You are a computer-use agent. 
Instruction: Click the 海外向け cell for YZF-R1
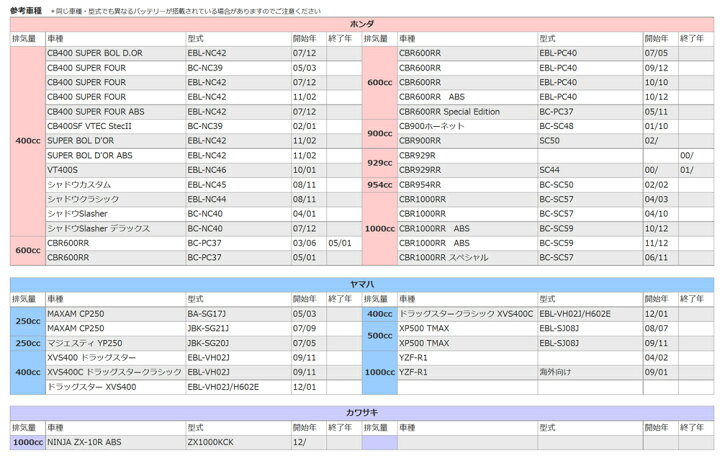[590, 372]
